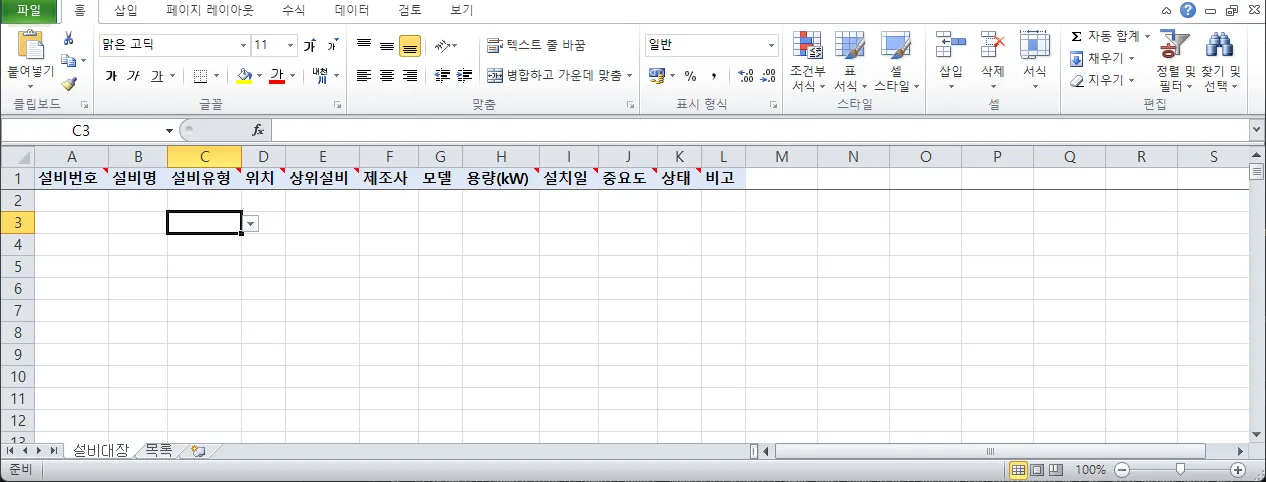Open 조건부 서식 conditional formatting
Screen dimensions: 1266x482
[807, 62]
